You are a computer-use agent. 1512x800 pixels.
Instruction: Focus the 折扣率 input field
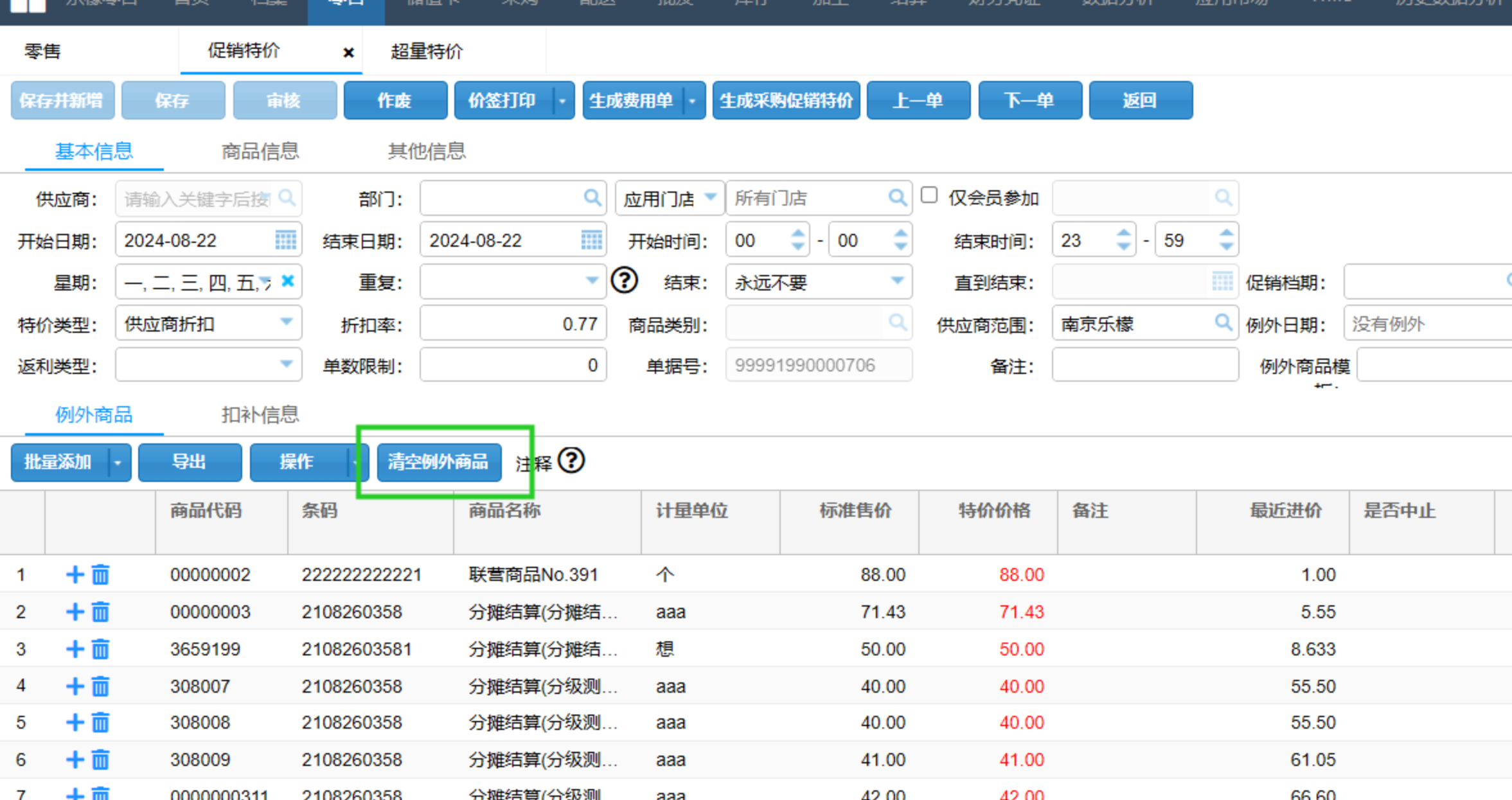pyautogui.click(x=513, y=323)
